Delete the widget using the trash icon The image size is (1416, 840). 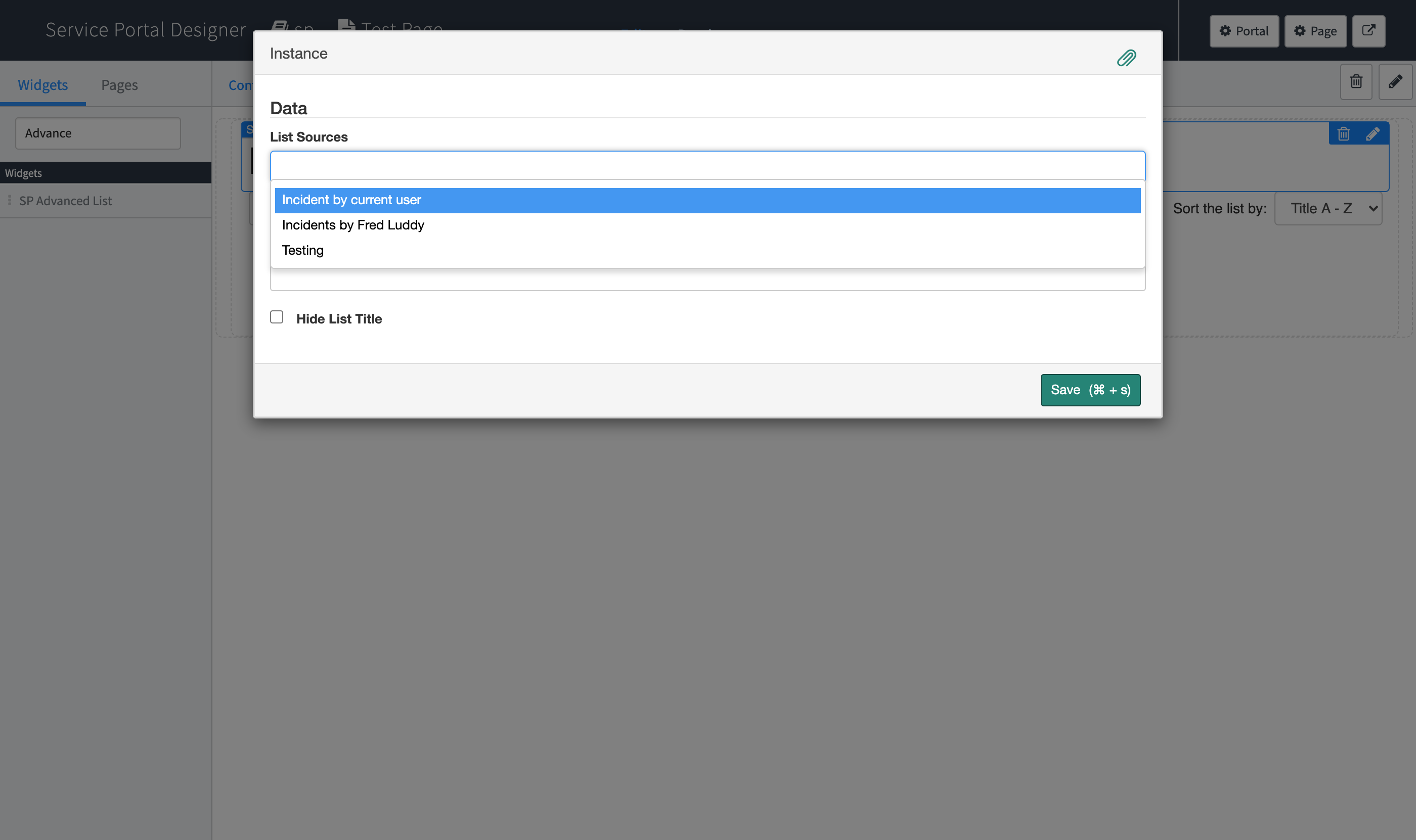point(1344,133)
